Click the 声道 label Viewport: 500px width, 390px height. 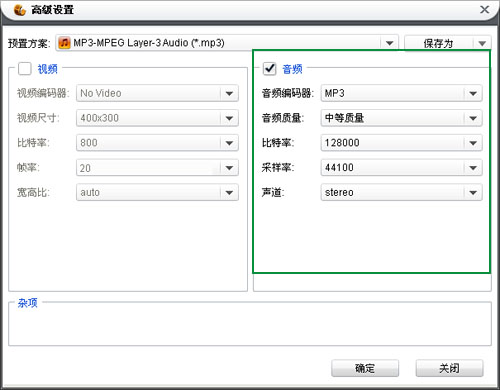pos(273,192)
